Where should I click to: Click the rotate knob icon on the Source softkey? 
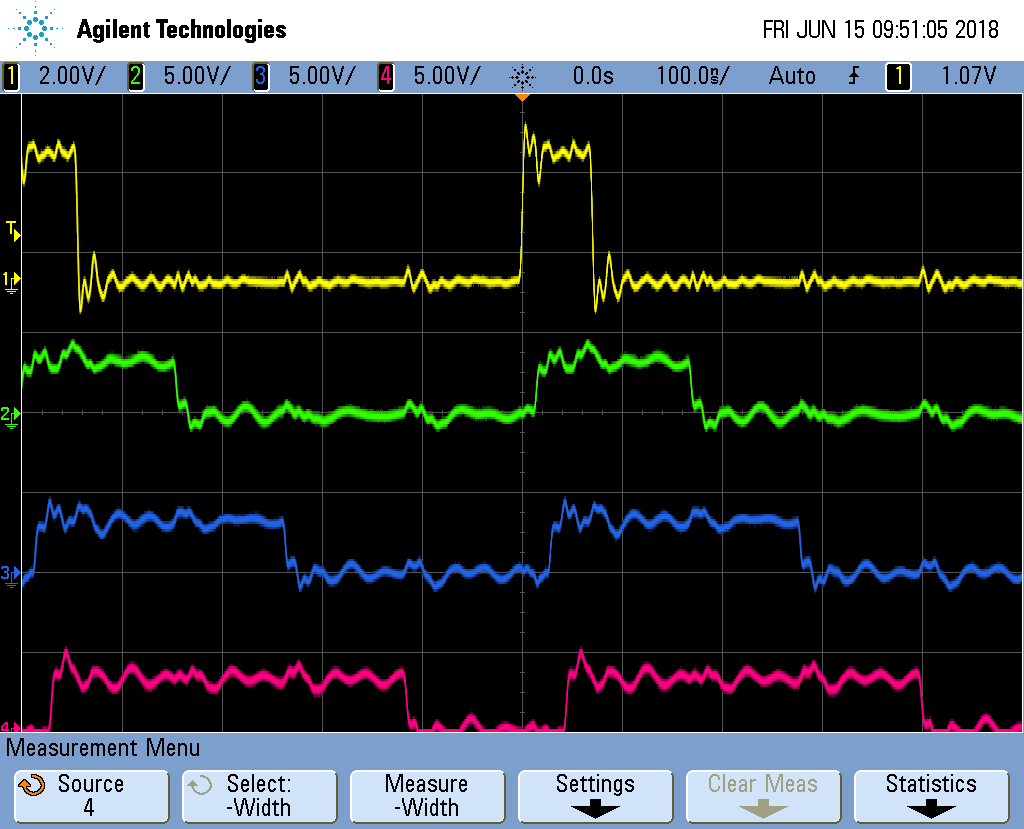35,785
